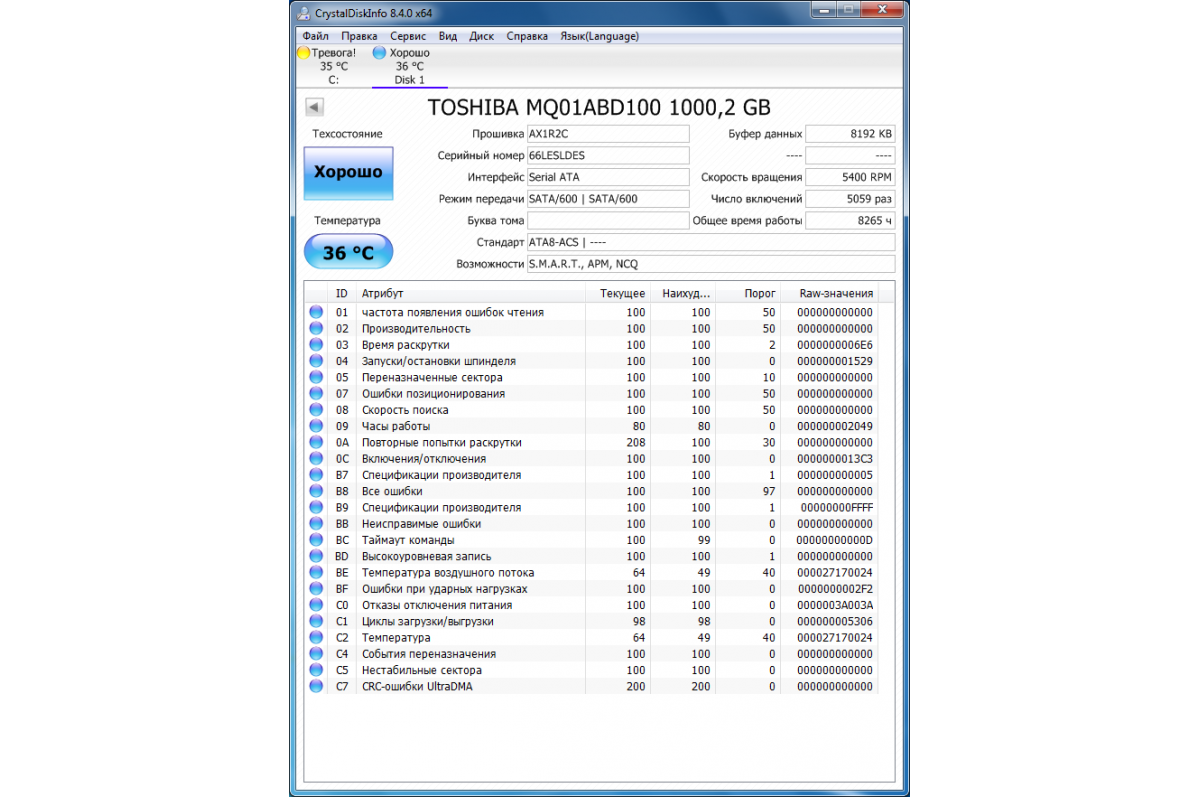The image size is (1200, 797).
Task: Select the Тревога! C: disk tab
Action: click(332, 66)
